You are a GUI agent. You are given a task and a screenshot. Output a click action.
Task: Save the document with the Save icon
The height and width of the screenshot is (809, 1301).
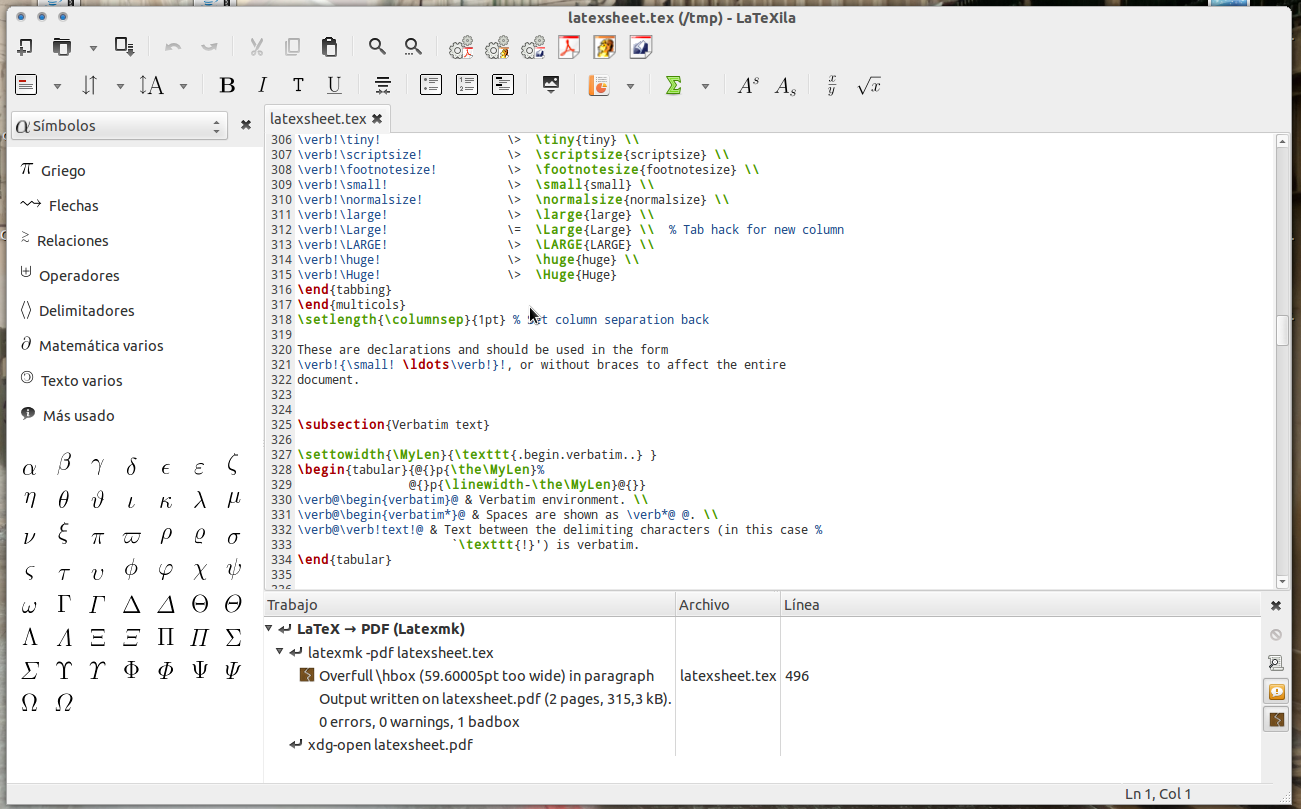click(x=125, y=46)
